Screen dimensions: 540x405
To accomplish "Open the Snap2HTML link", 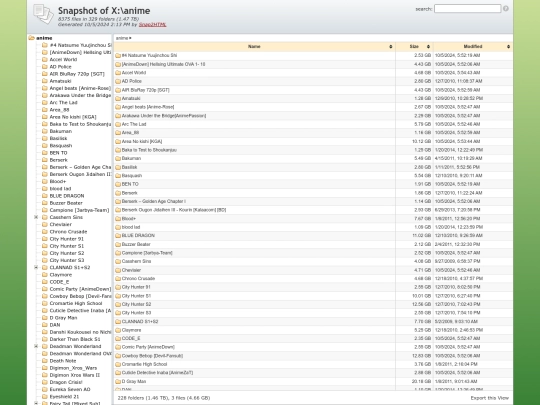I will 152,24.
